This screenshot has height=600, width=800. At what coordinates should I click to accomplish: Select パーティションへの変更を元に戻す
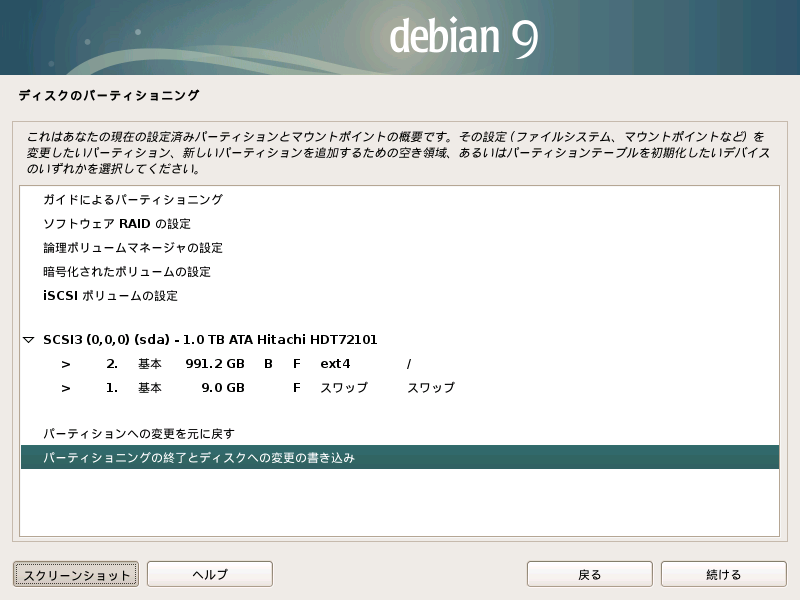click(x=138, y=434)
